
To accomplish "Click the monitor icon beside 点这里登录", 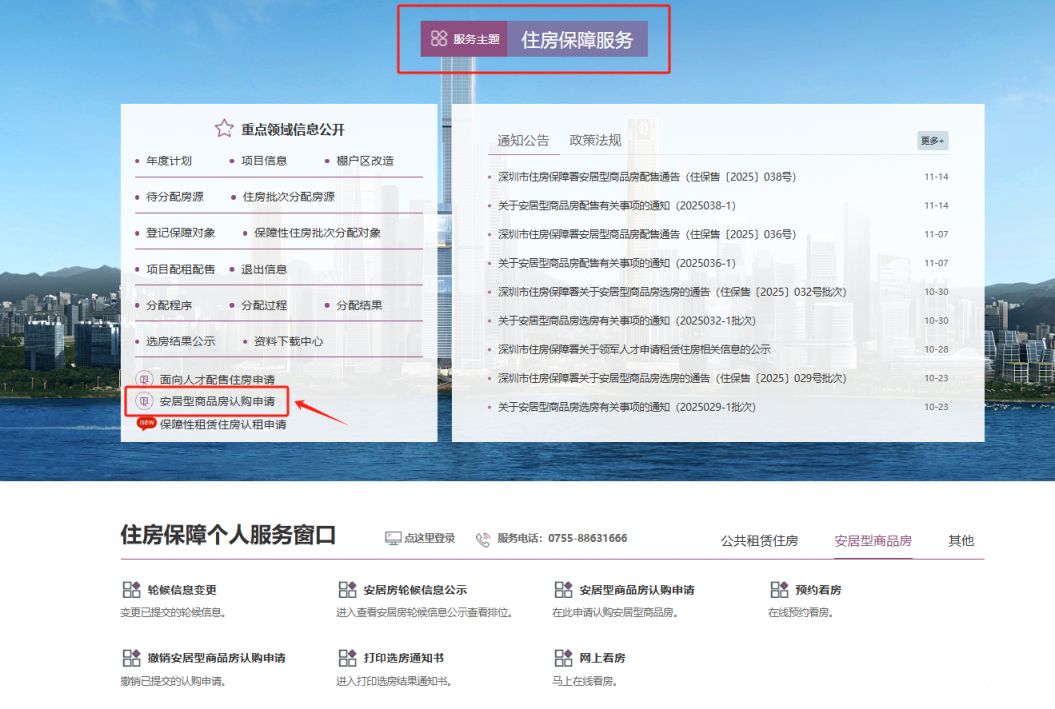I will 392,537.
